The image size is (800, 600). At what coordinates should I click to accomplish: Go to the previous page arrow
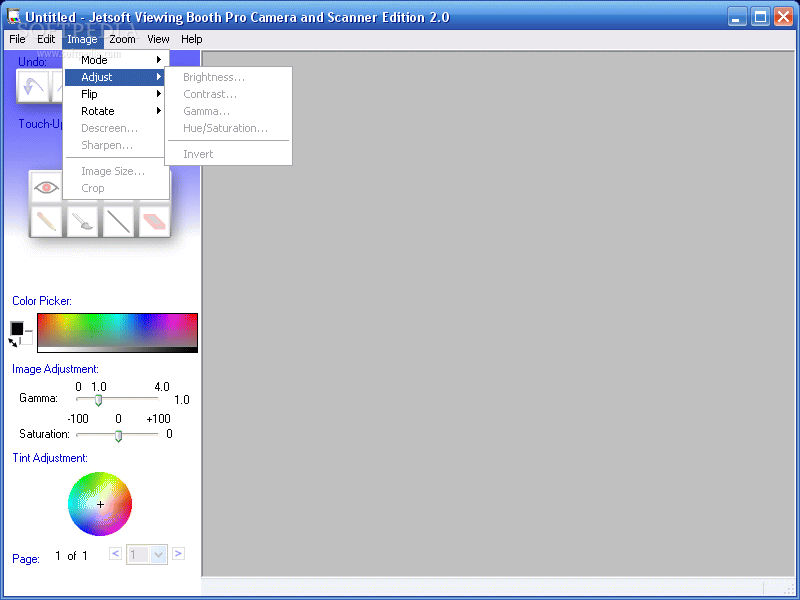coord(115,554)
